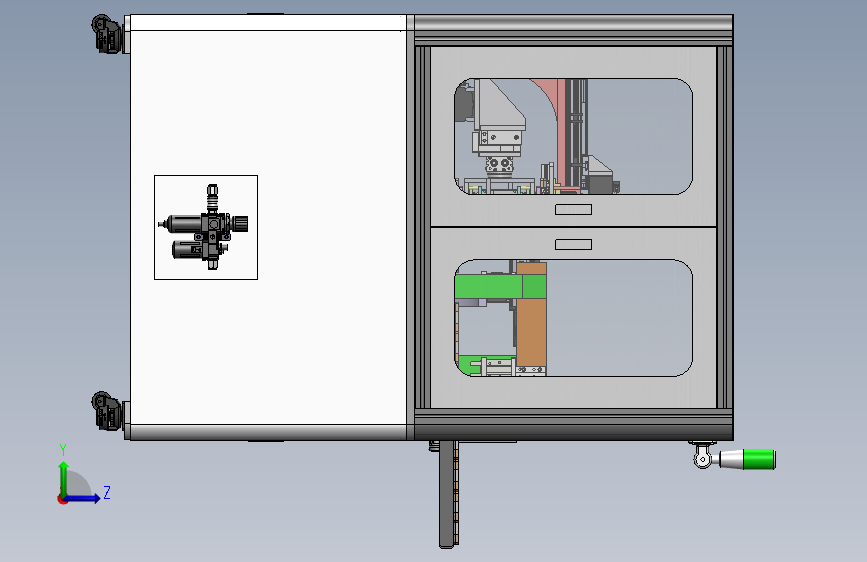Select the top aluminum profile rail
The image size is (867, 562).
(574, 30)
